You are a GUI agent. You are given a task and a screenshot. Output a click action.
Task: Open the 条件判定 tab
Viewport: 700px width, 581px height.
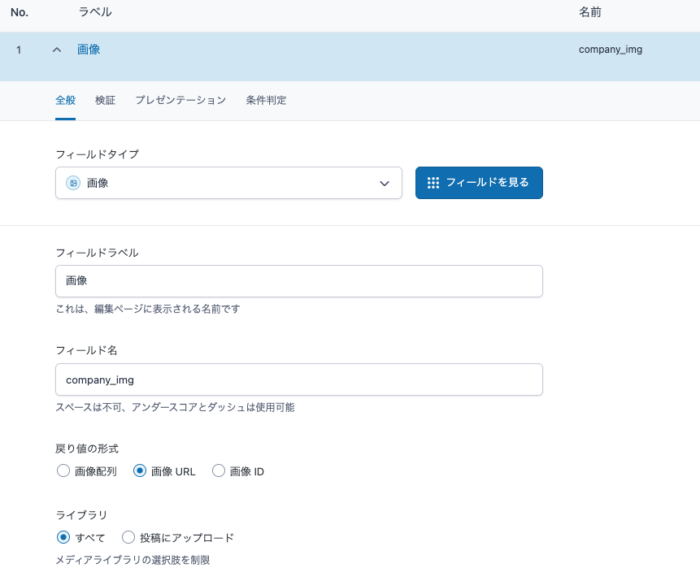click(x=266, y=100)
